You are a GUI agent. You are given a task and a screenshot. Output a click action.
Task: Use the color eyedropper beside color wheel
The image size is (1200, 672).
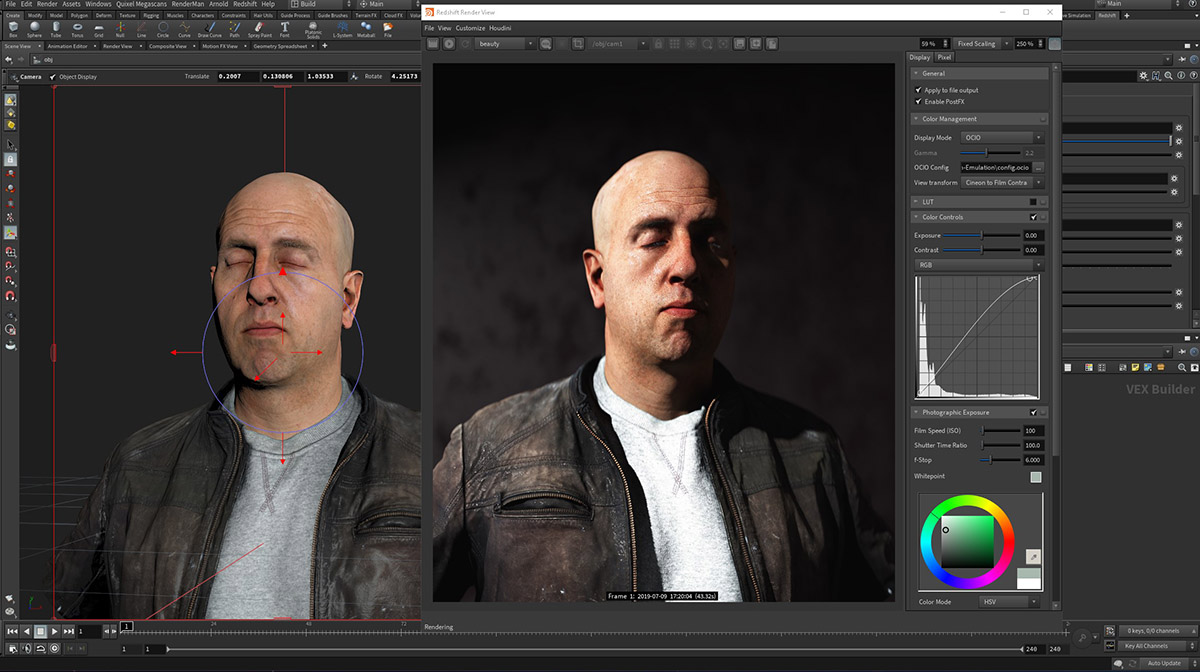[x=1033, y=556]
